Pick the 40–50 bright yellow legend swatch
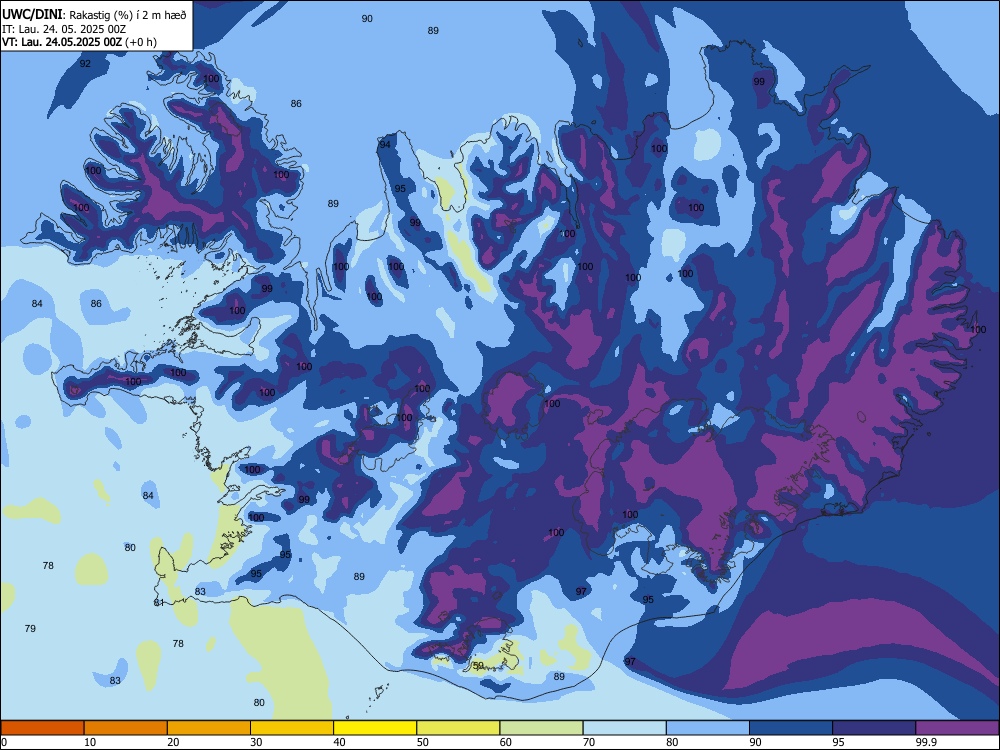This screenshot has height=750, width=1000. (x=375, y=728)
